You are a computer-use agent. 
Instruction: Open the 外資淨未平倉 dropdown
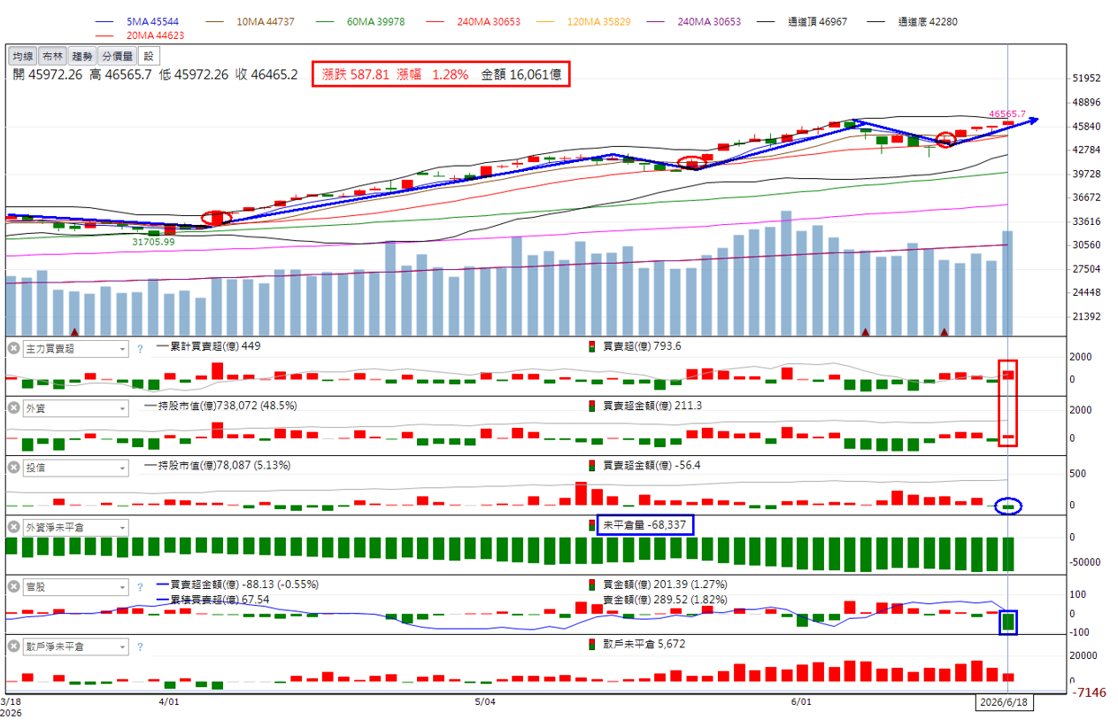coord(76,528)
